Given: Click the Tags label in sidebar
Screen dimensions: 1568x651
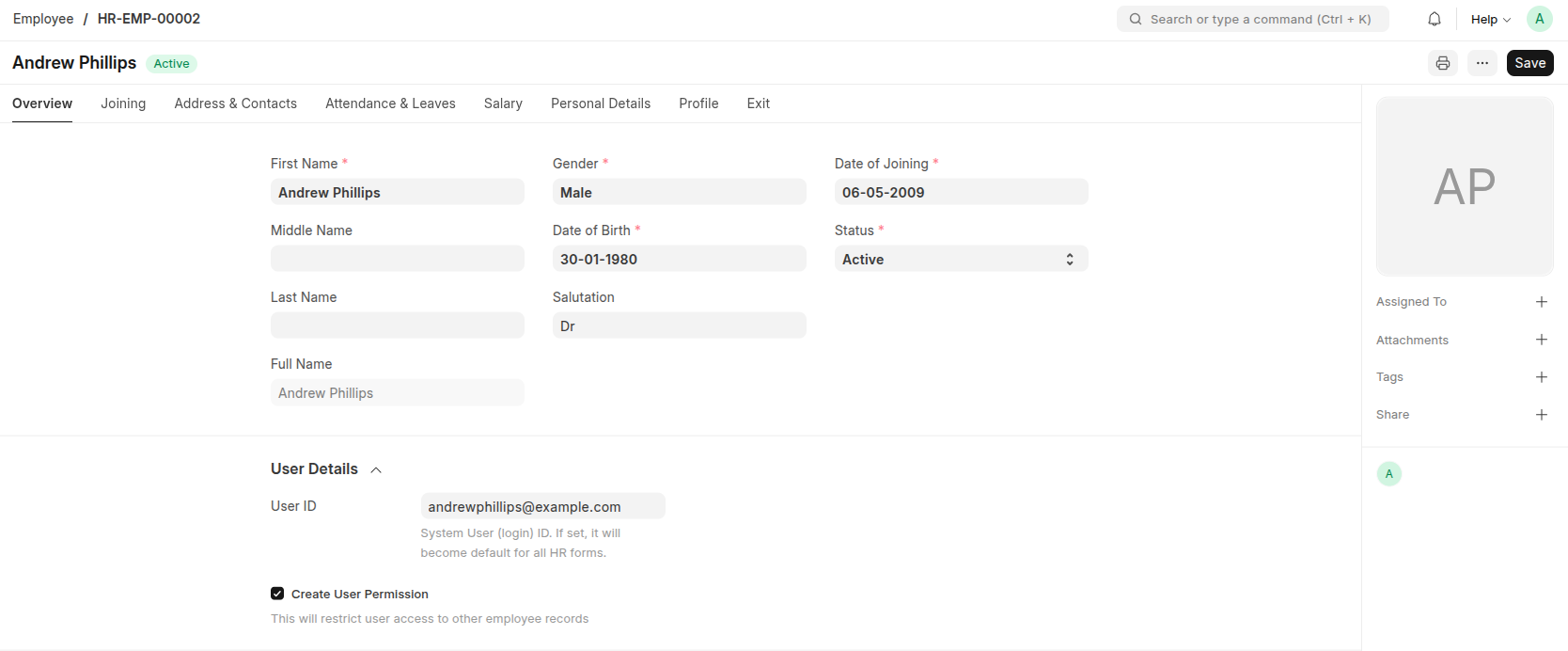Looking at the screenshot, I should click(x=1389, y=377).
